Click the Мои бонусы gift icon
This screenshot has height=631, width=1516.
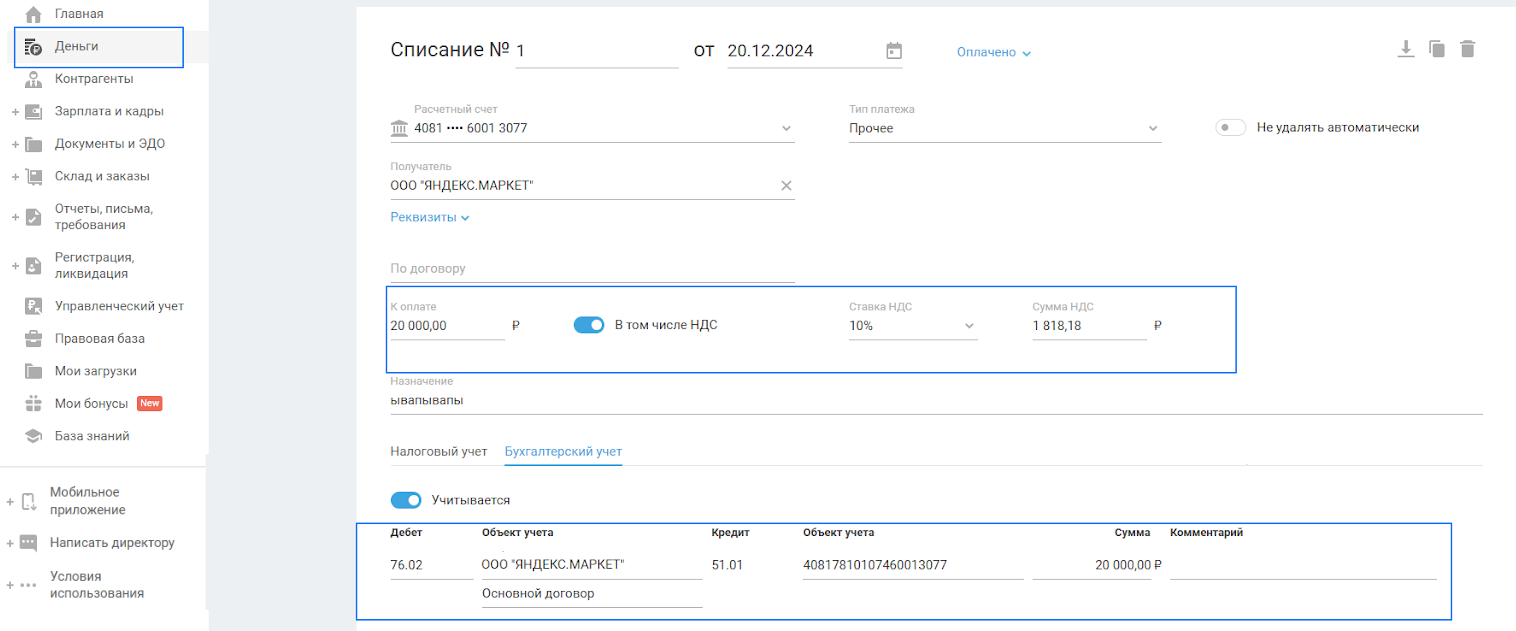click(x=33, y=404)
